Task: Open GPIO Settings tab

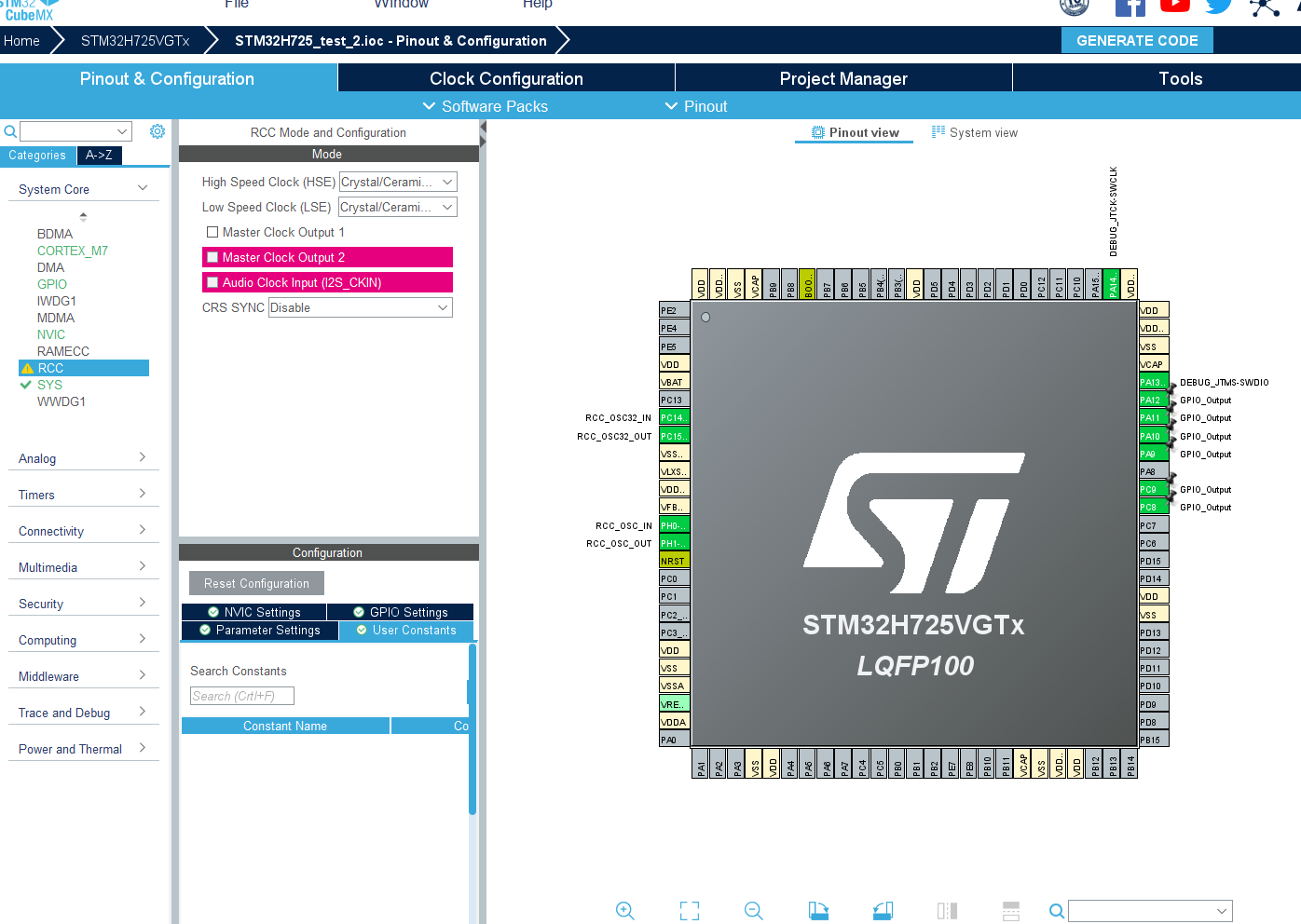Action: (401, 612)
